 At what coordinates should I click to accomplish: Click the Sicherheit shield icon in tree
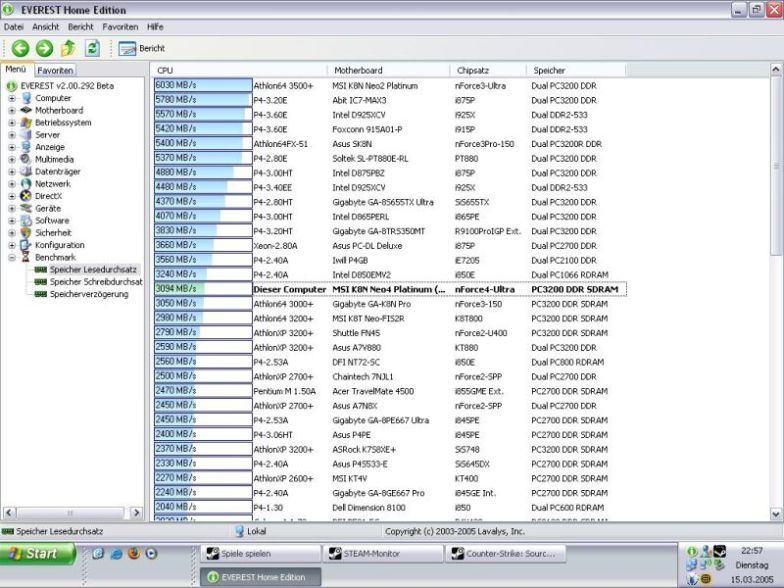click(x=26, y=232)
